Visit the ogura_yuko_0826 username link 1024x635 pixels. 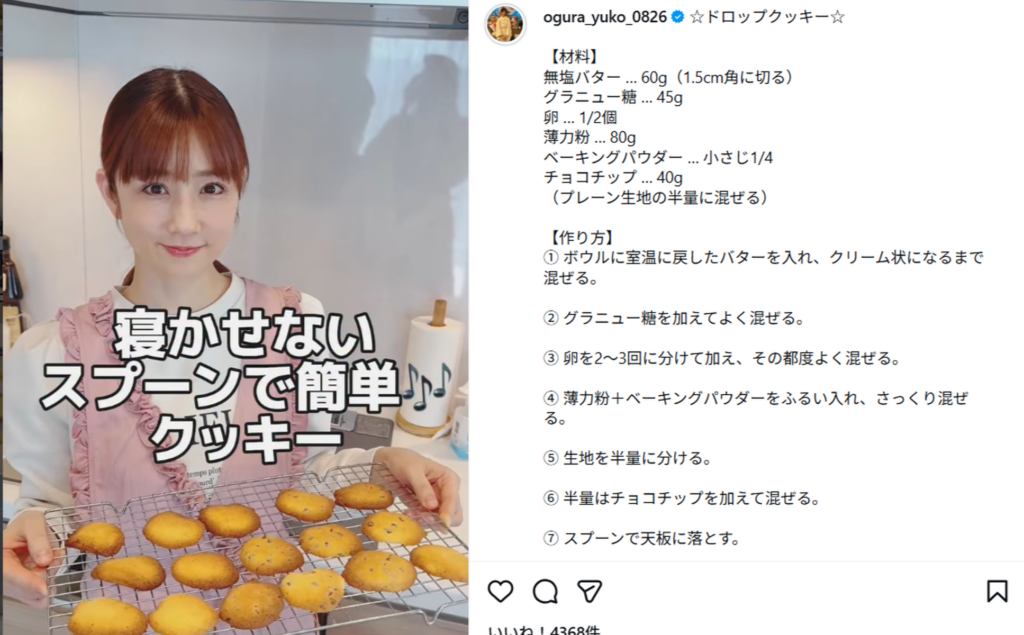[604, 17]
